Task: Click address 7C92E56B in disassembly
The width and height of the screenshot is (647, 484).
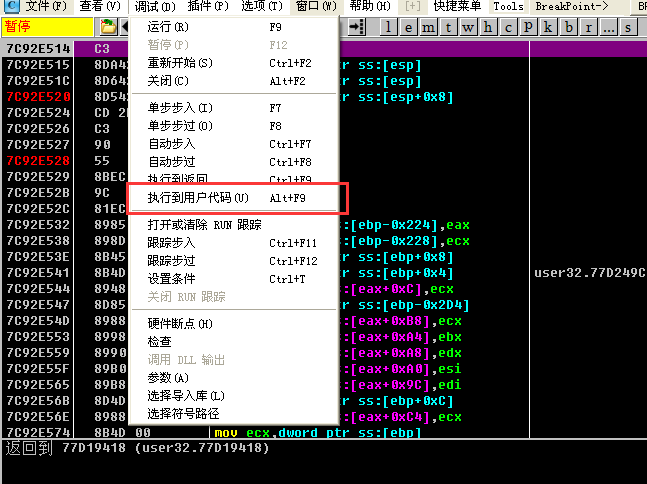Action: (x=38, y=401)
